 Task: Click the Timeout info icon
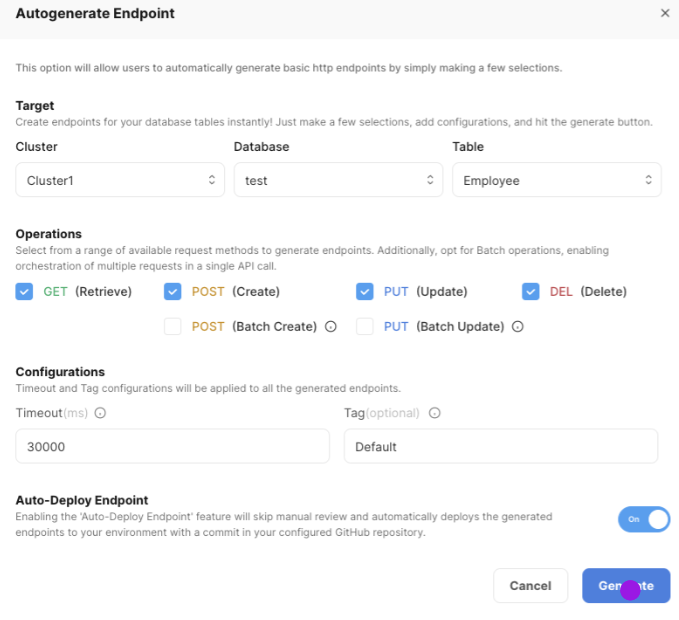point(100,413)
